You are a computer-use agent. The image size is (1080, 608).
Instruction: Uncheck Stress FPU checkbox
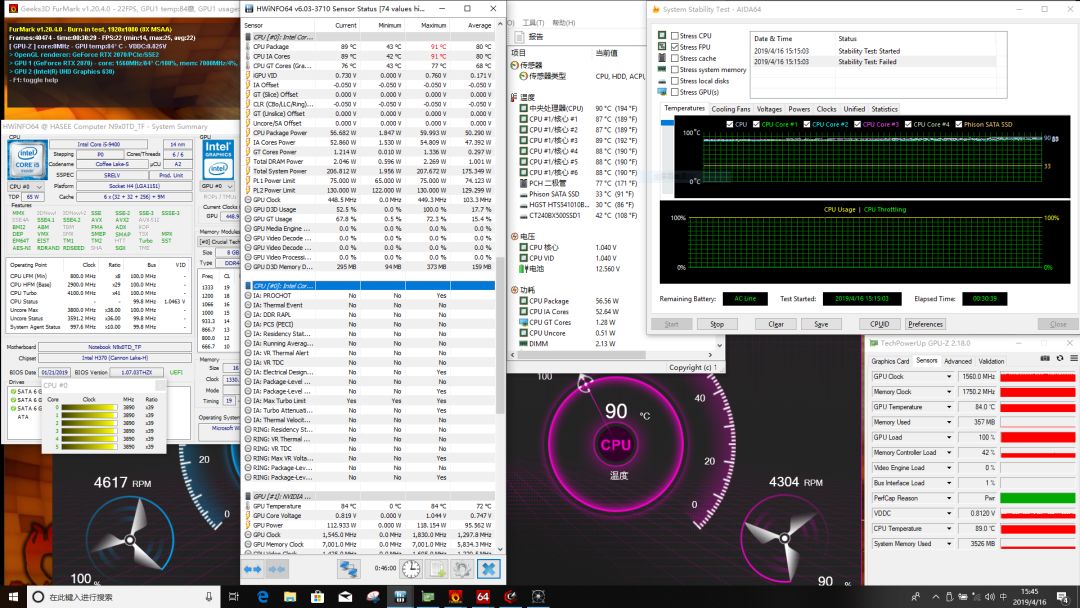tap(675, 47)
